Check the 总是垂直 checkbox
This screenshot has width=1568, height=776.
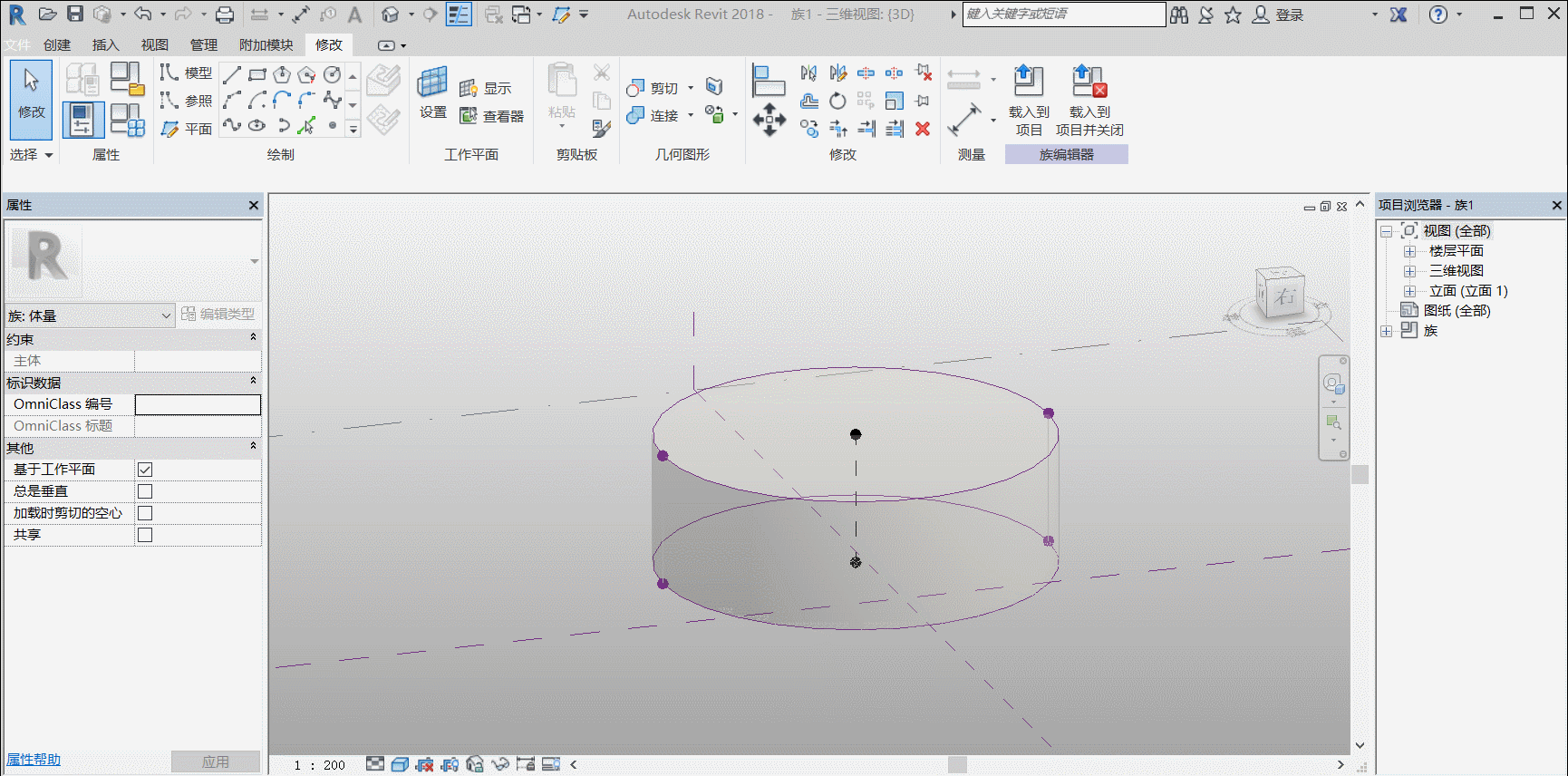[145, 491]
